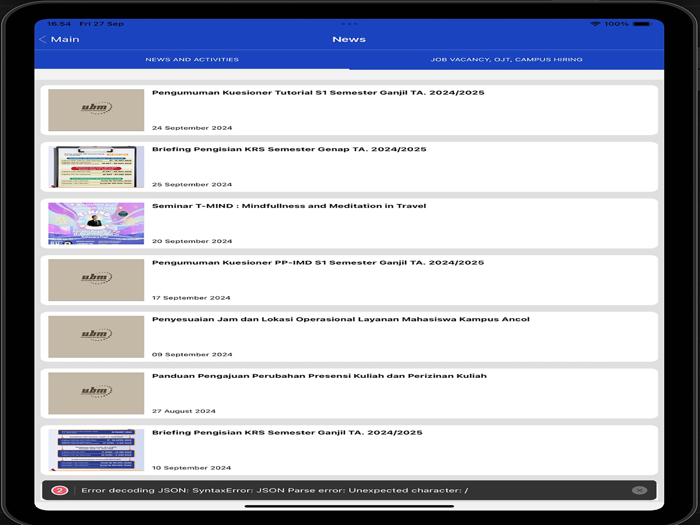Open Briefing Pengisian KRS Semester Genap article
This screenshot has width=700, height=525.
click(349, 167)
